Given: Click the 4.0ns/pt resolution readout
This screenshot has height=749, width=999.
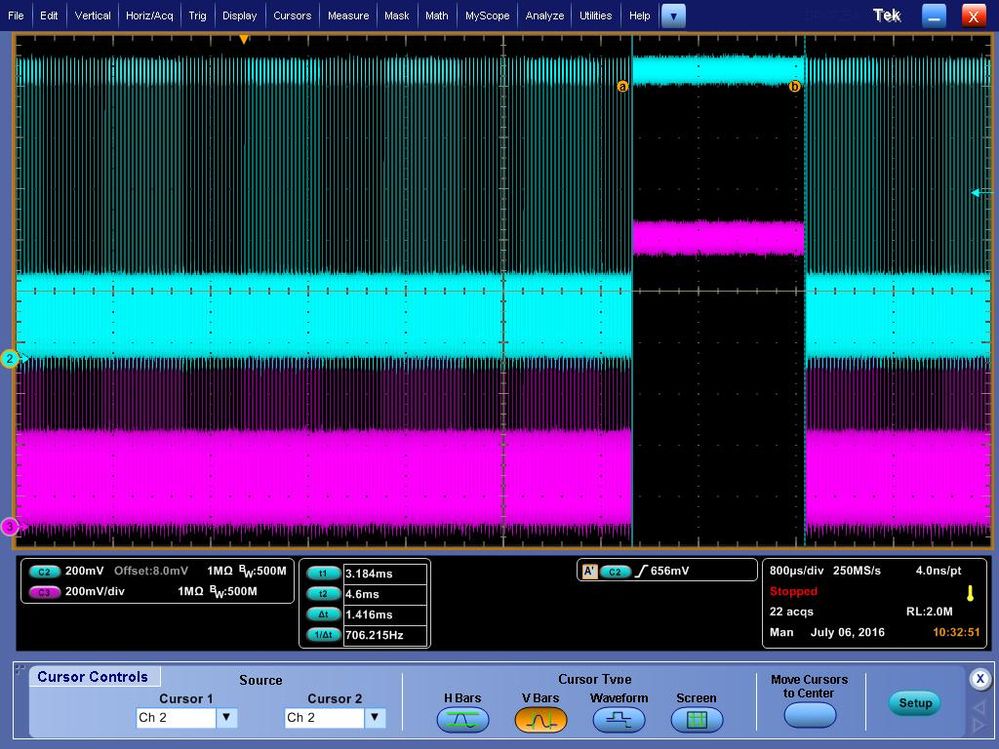Looking at the screenshot, I should pyautogui.click(x=938, y=571).
